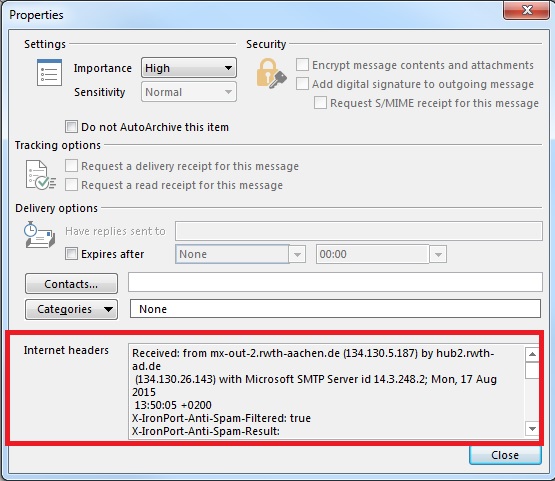The image size is (555, 481).
Task: Click the Contacts... button
Action: pos(71,284)
